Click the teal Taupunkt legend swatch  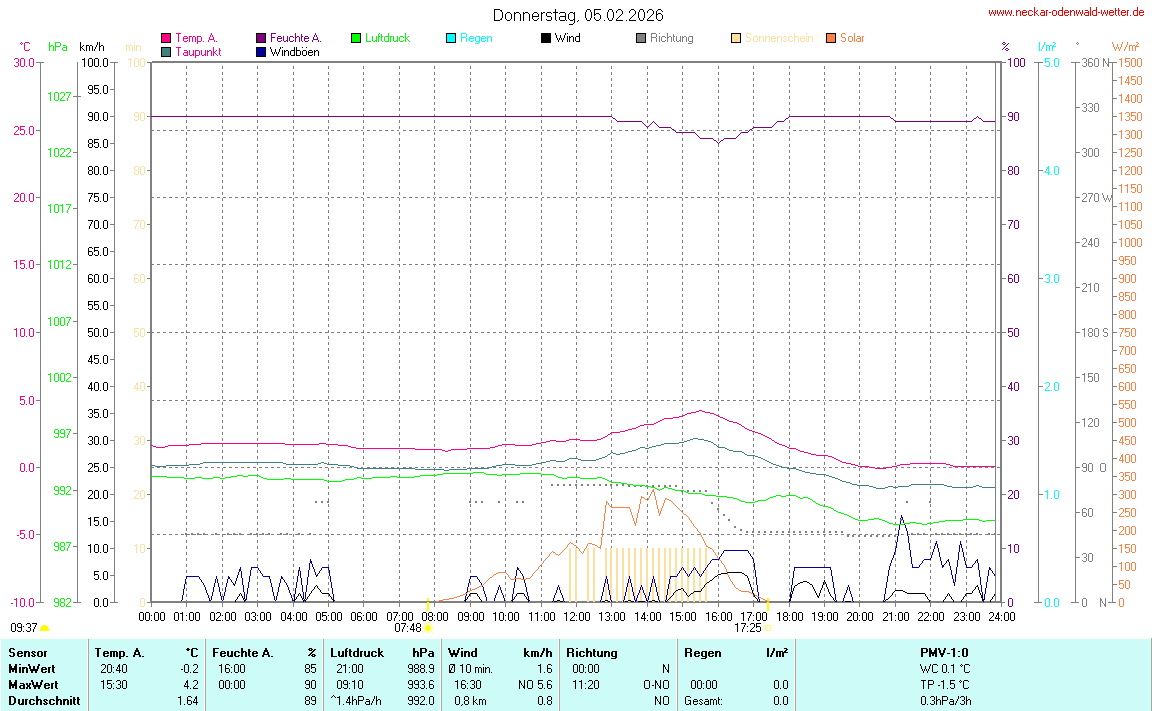[166, 52]
